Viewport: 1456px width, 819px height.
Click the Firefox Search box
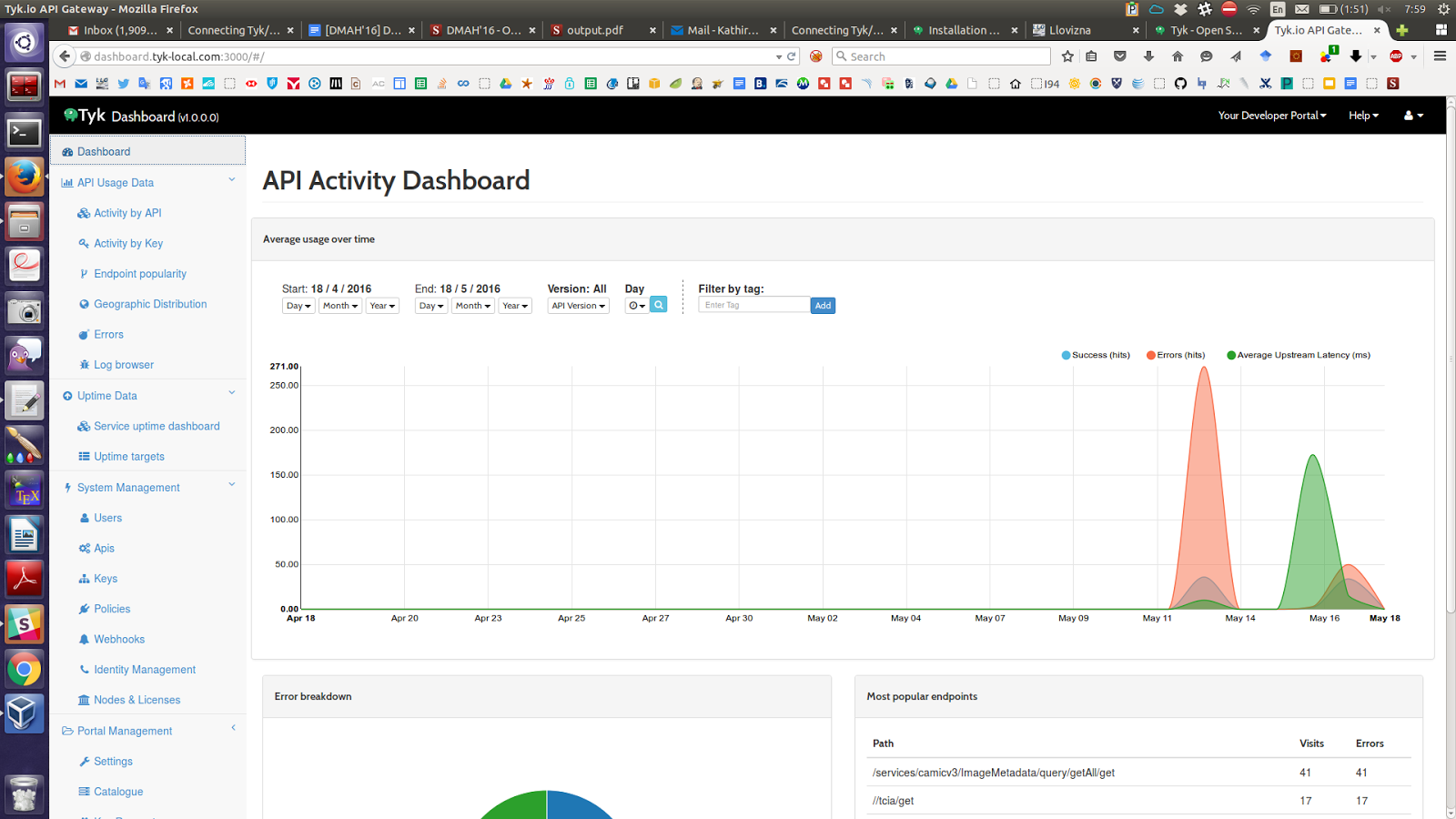(x=941, y=56)
